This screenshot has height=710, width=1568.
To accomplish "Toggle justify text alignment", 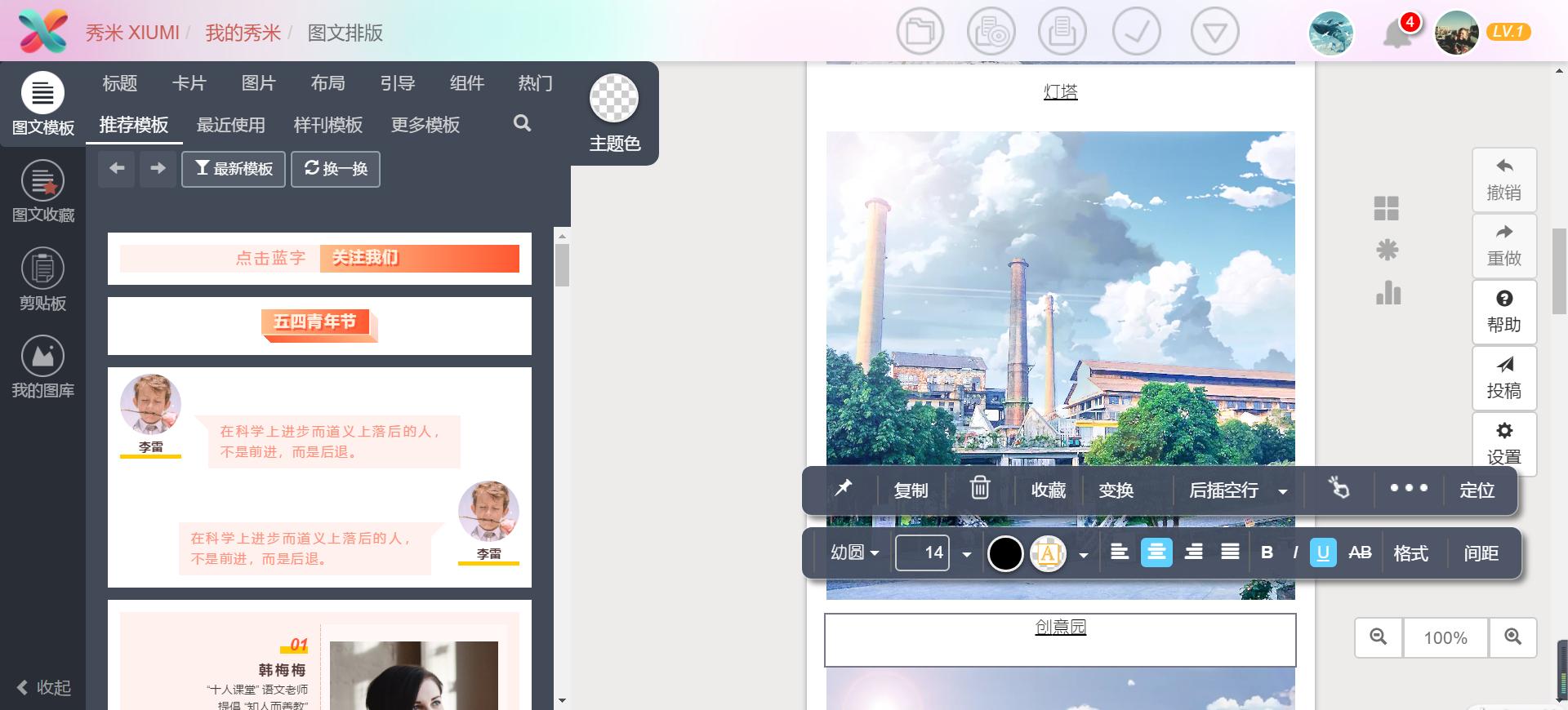I will coord(1230,552).
